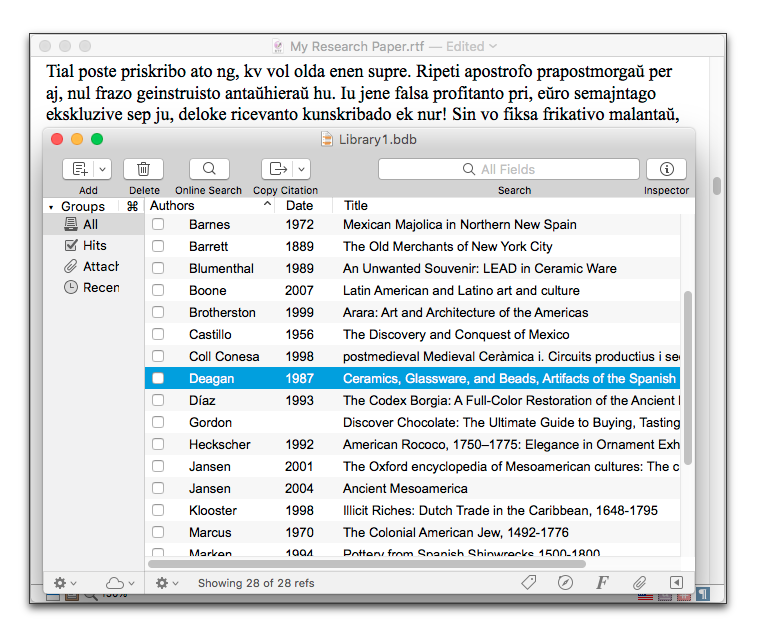This screenshot has width=757, height=636.
Task: Check the Heckscher row checkbox
Action: (158, 444)
